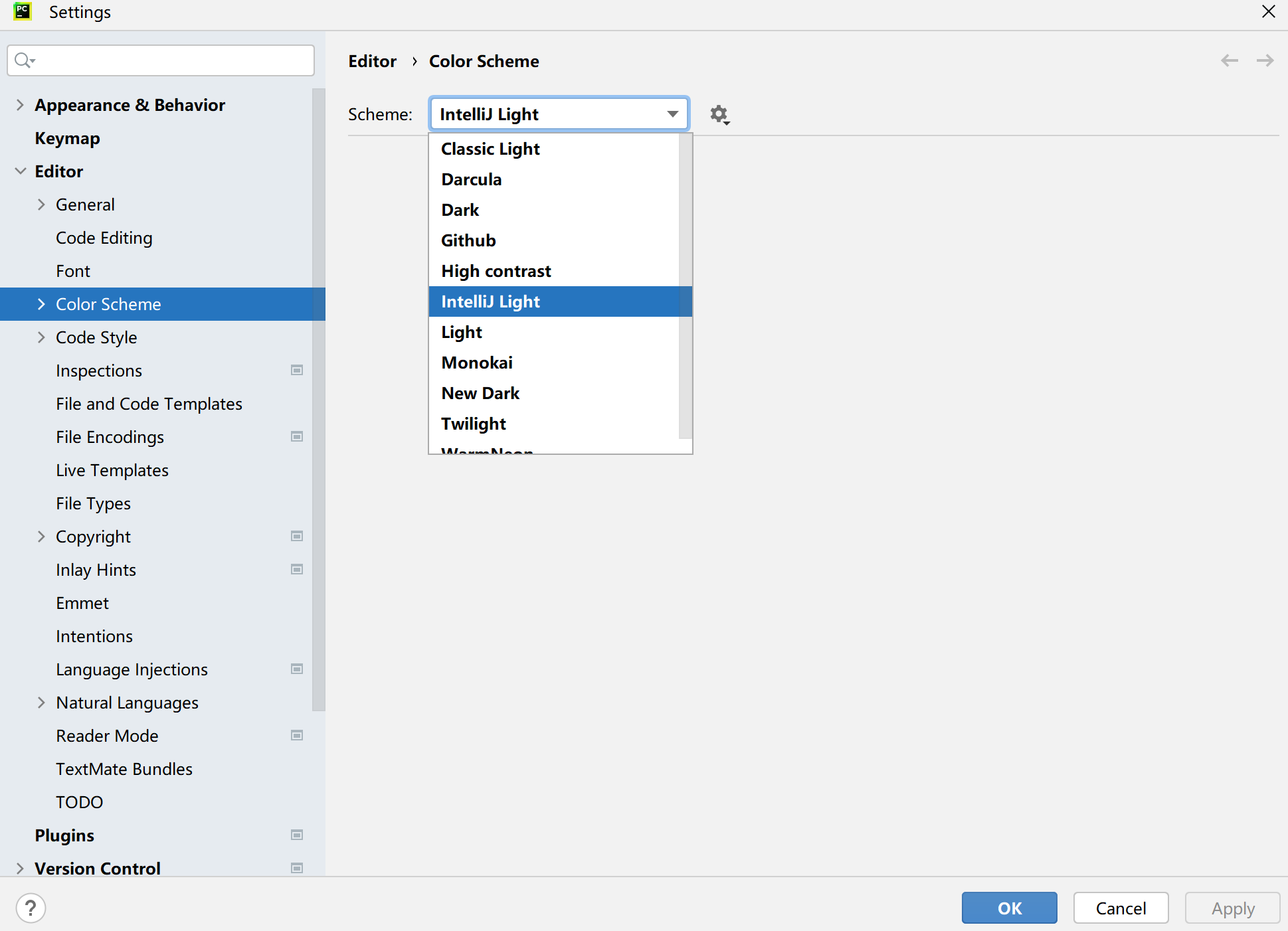Click the back navigation arrow

point(1230,61)
